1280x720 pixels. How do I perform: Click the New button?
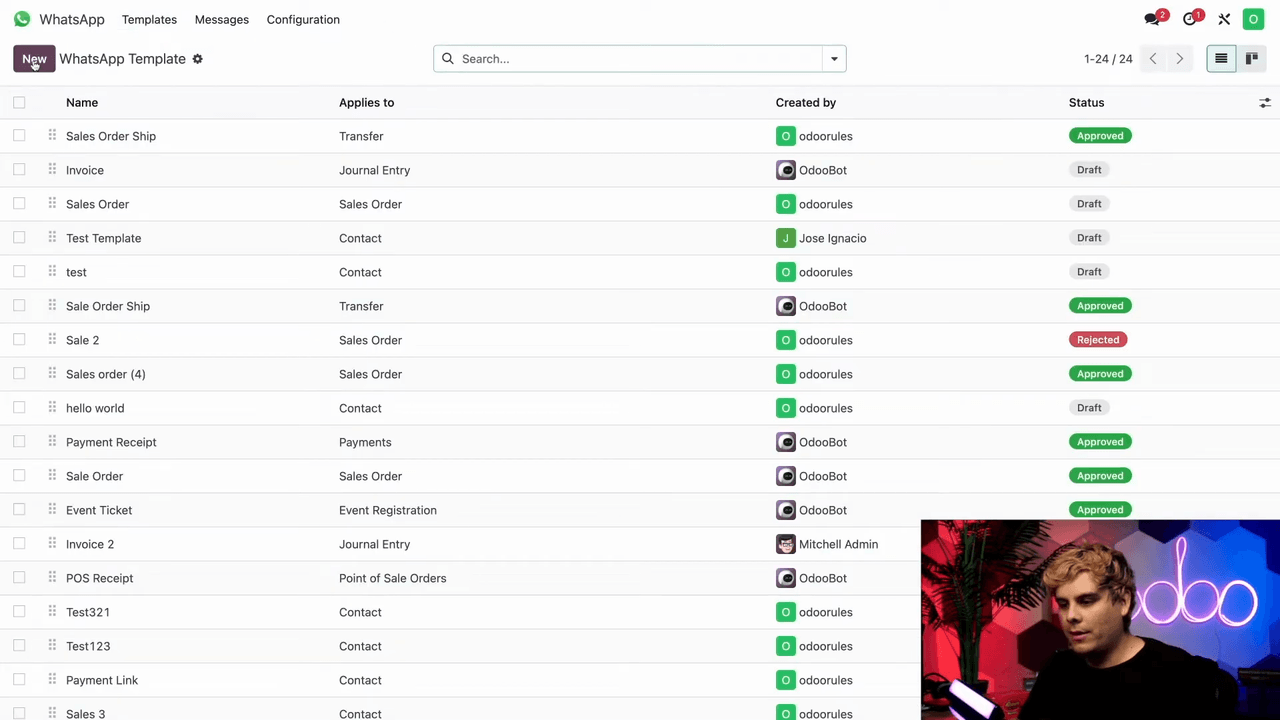(34, 59)
